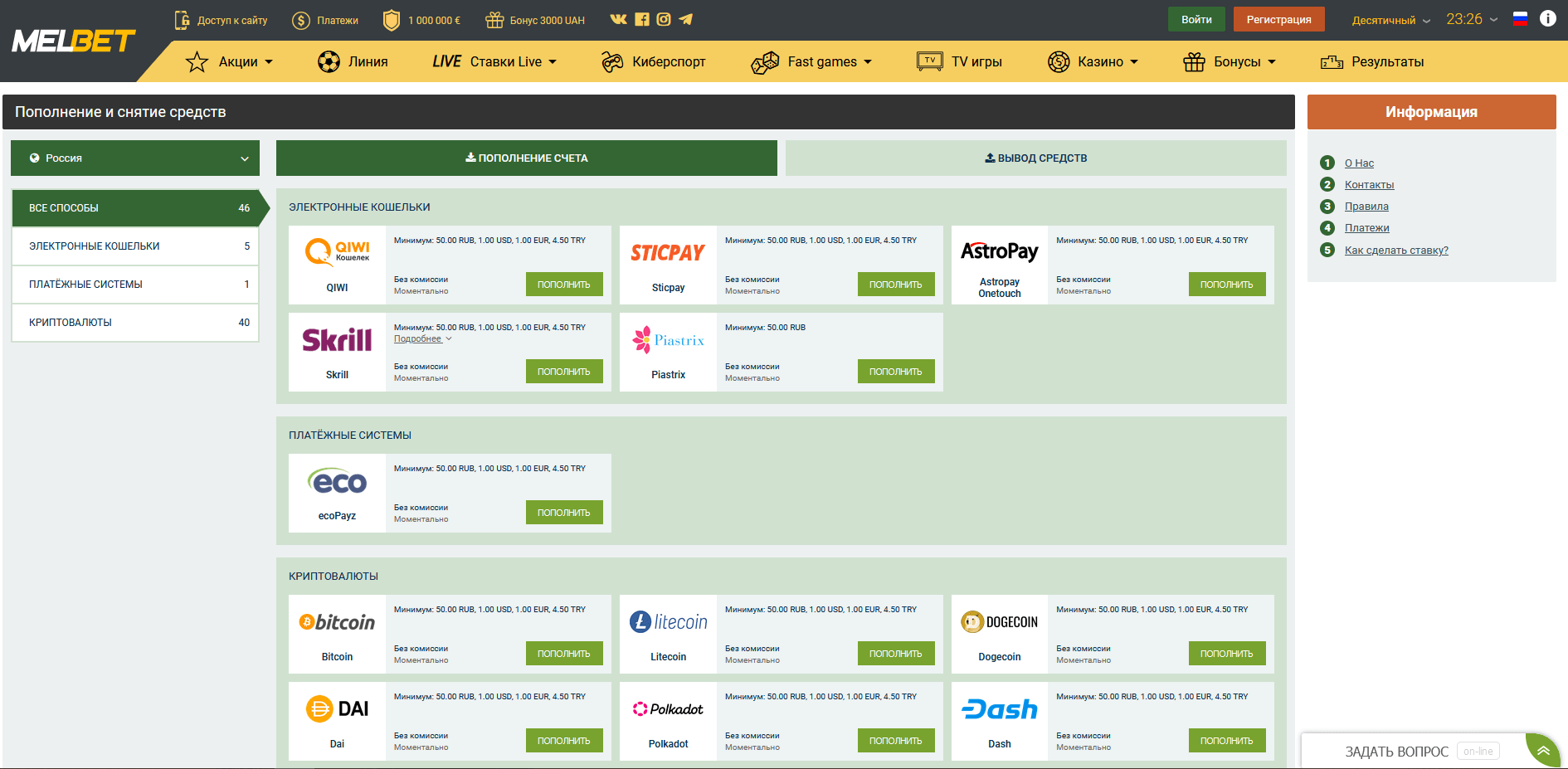The image size is (1568, 769).
Task: Open the Правила link
Action: point(1366,207)
